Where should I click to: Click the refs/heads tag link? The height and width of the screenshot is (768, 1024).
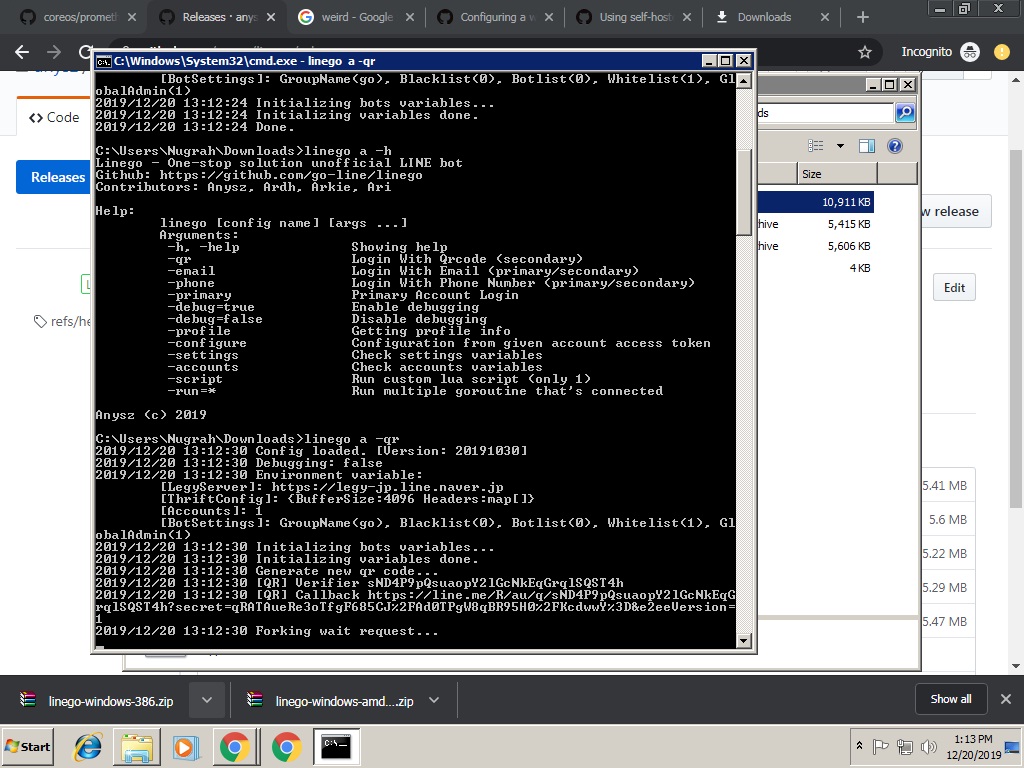[63, 321]
